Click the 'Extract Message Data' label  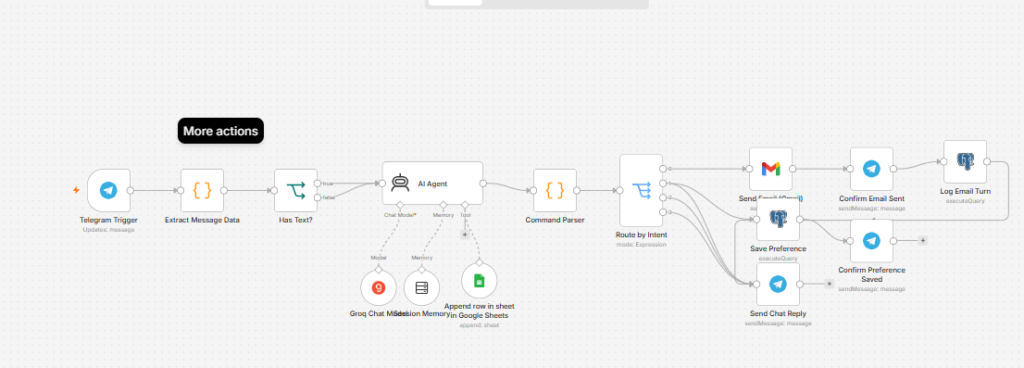(202, 221)
